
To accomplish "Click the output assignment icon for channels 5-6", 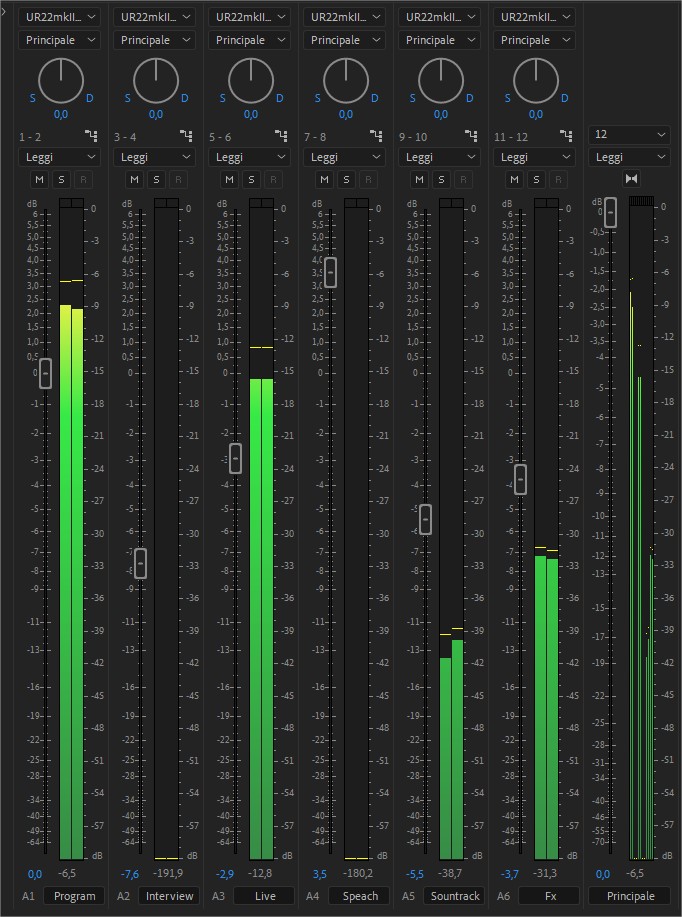I will 281,135.
